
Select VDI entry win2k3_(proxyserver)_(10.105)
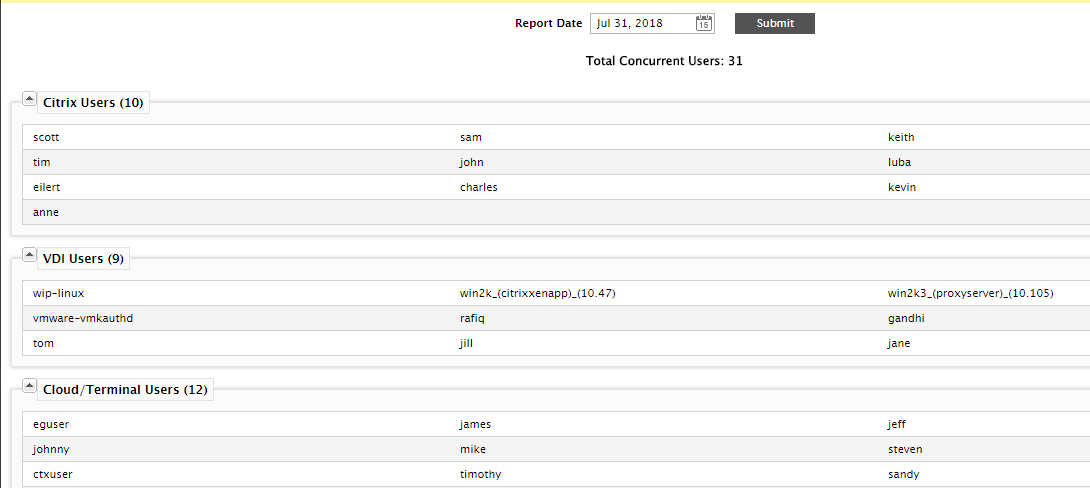970,293
